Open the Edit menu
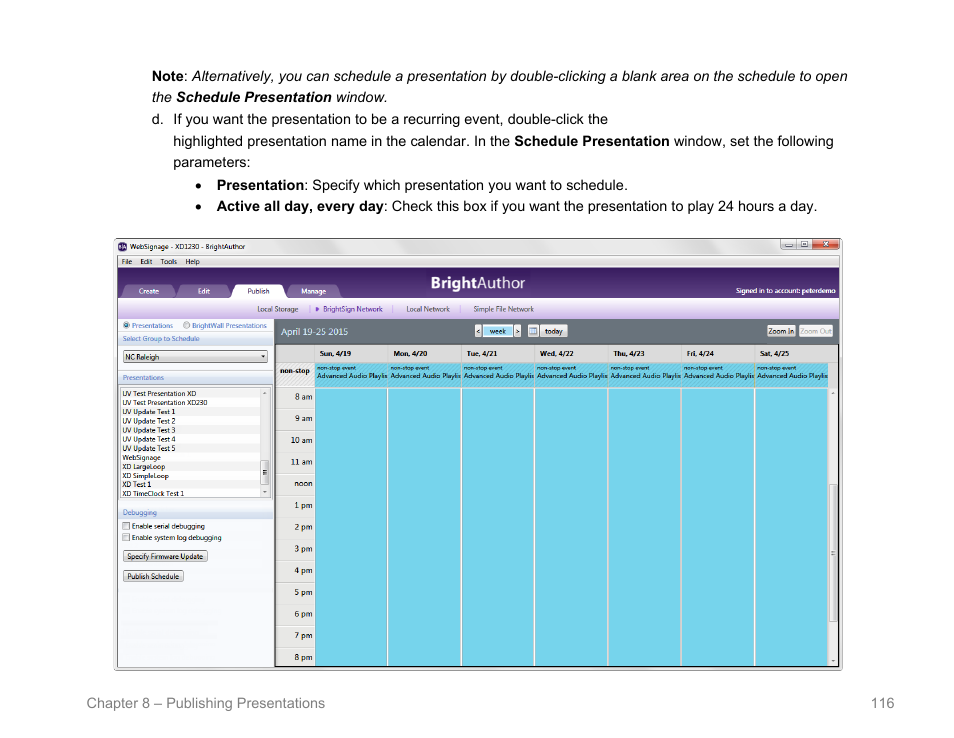 point(146,262)
